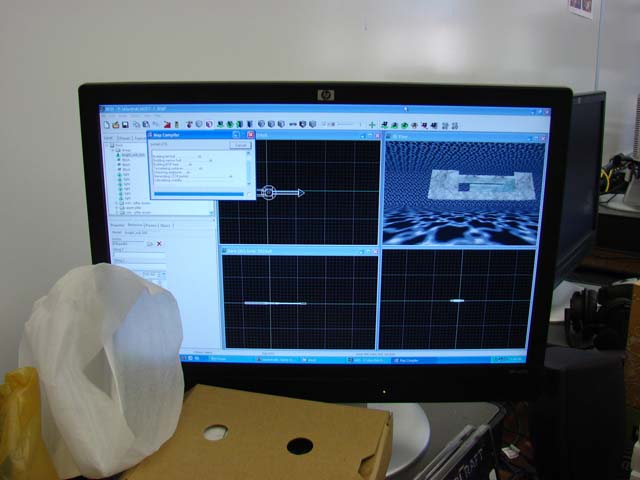Click the Map Compiler title bar icon
Image resolution: width=640 pixels, height=480 pixels.
click(151, 134)
